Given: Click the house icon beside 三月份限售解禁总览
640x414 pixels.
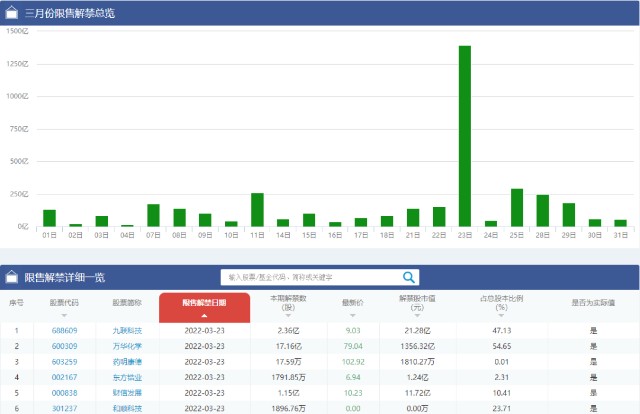Looking at the screenshot, I should [11, 13].
